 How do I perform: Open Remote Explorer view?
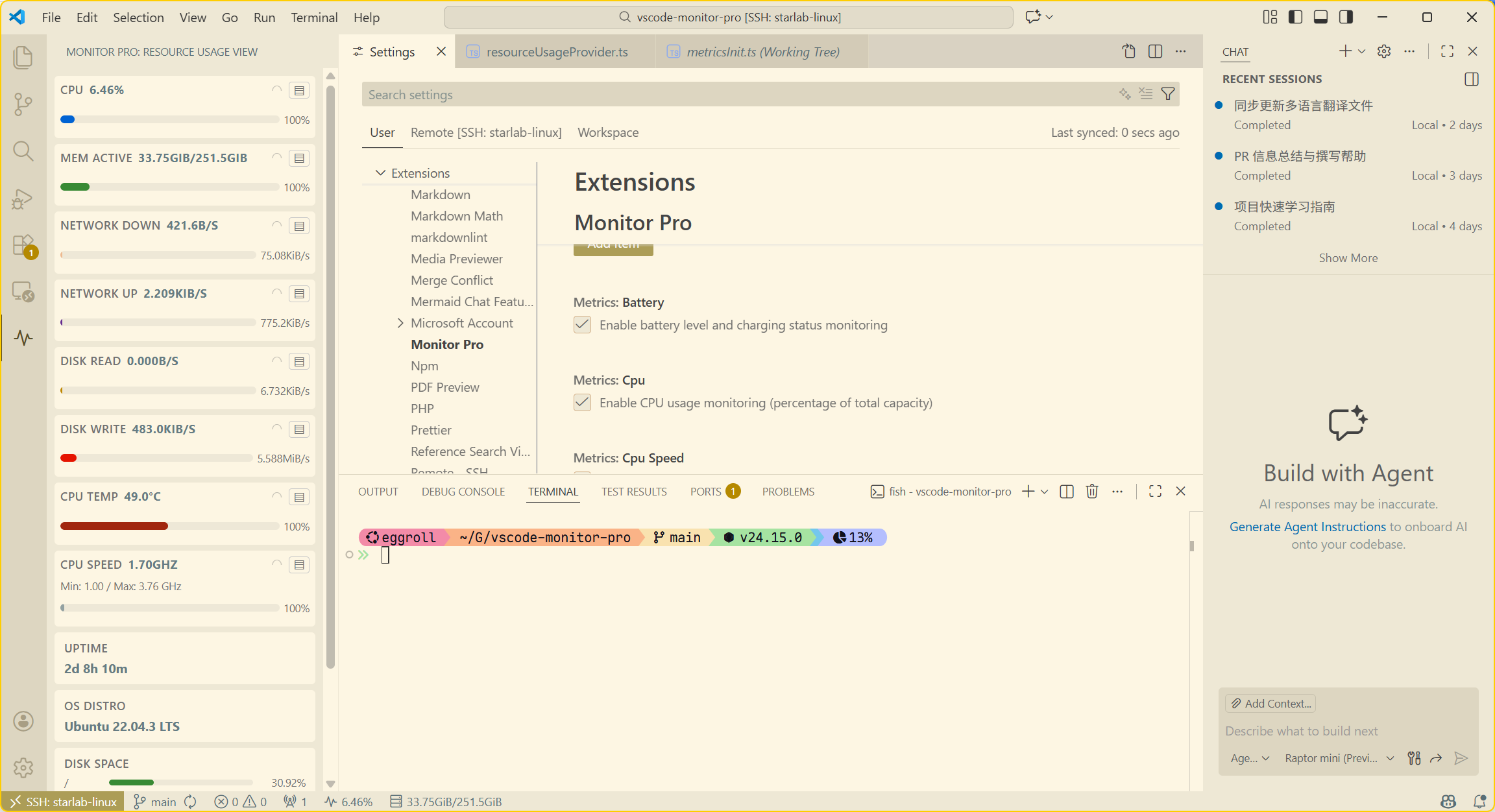click(x=23, y=291)
